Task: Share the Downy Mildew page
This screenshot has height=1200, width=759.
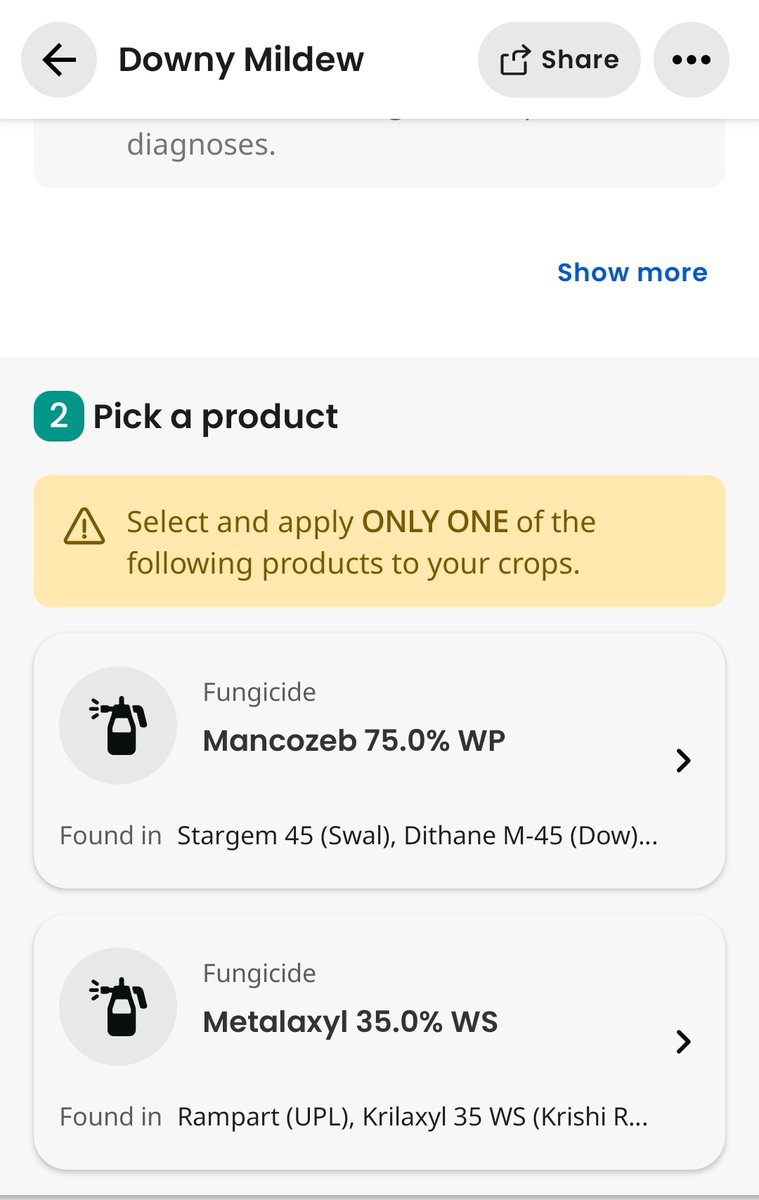Action: (x=559, y=60)
